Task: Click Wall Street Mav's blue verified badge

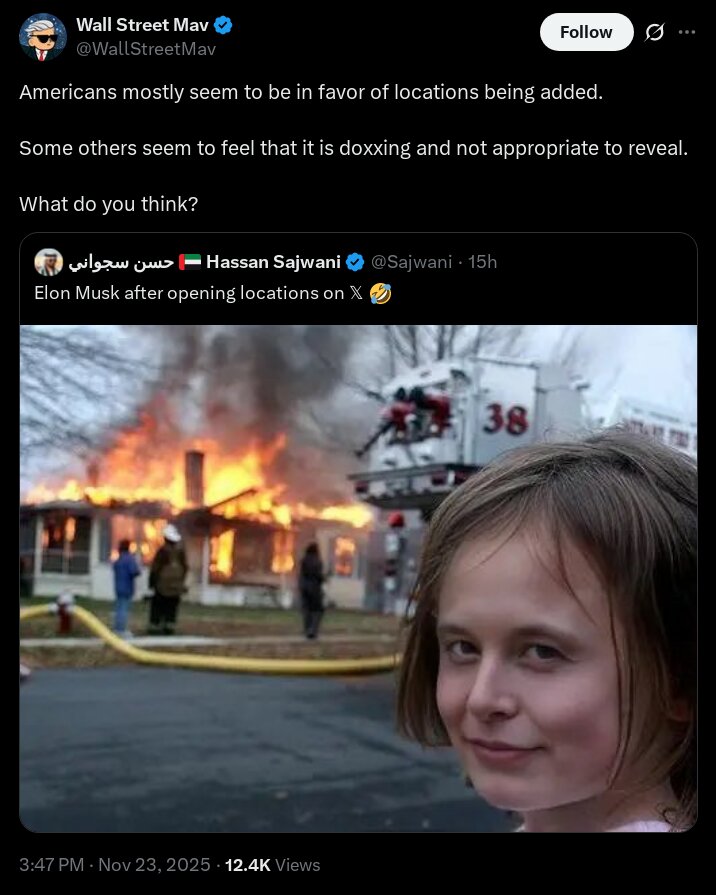Action: pos(223,25)
